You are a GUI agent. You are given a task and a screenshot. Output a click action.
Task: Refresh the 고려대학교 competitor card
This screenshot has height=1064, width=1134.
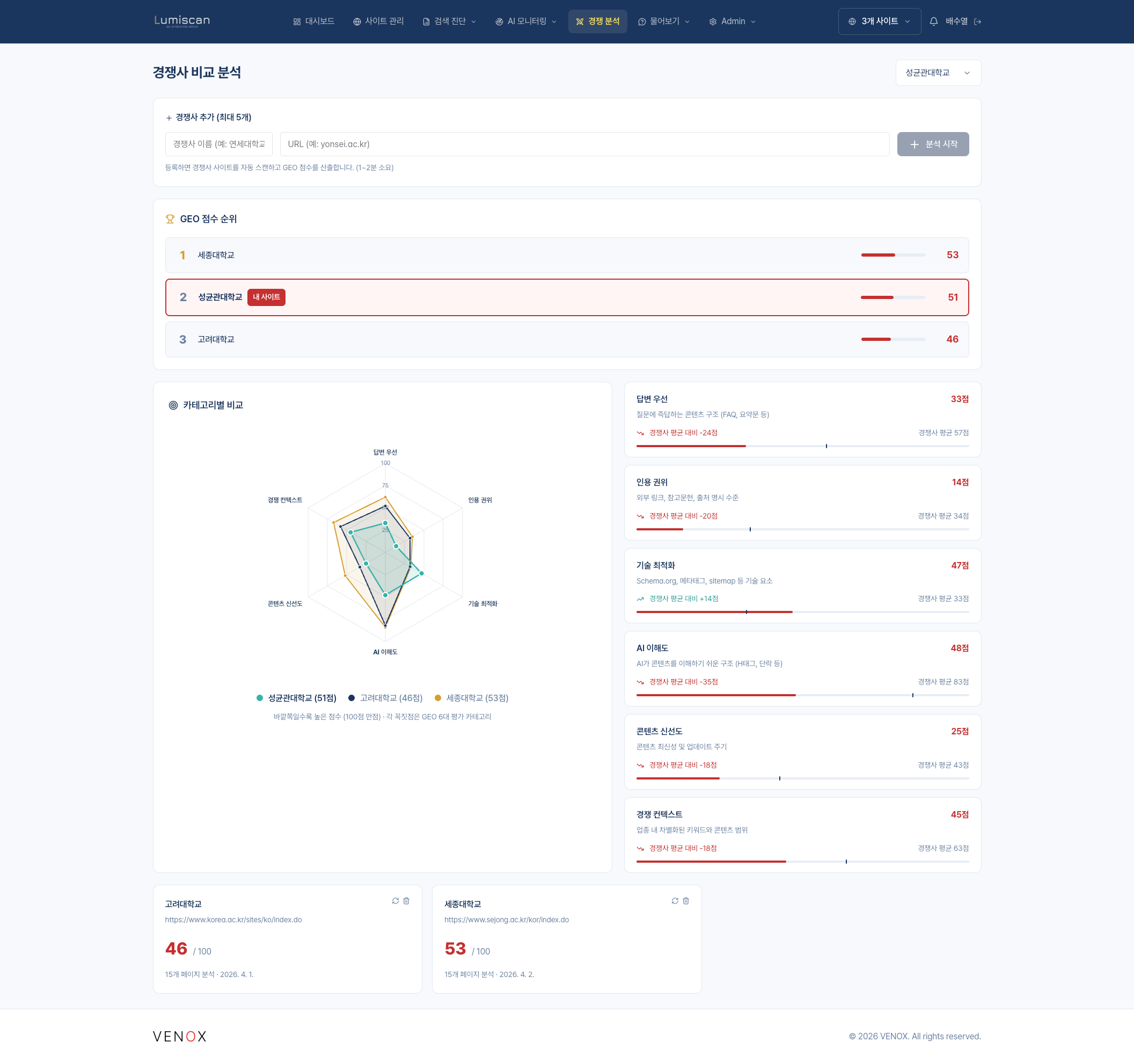click(396, 900)
